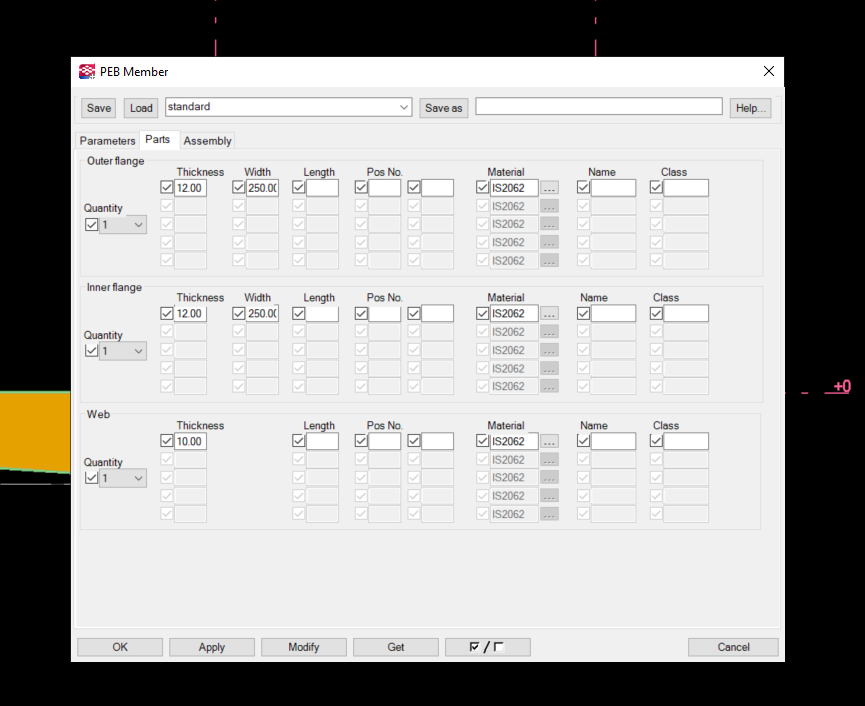Screen dimensions: 865x706
Task: Click the Modify button
Action: [x=303, y=647]
